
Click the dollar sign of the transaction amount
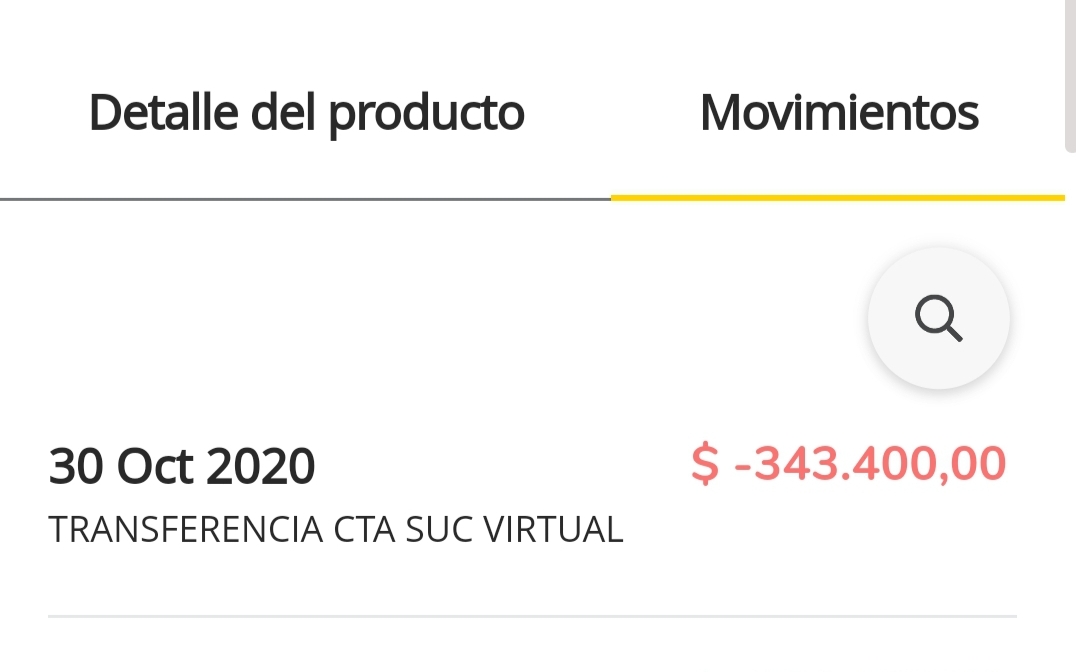[705, 465]
